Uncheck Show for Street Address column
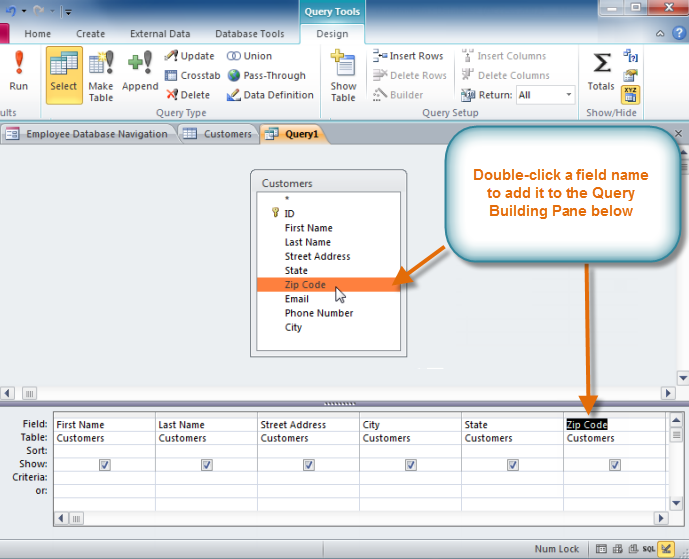Image resolution: width=689 pixels, height=559 pixels. coord(309,465)
